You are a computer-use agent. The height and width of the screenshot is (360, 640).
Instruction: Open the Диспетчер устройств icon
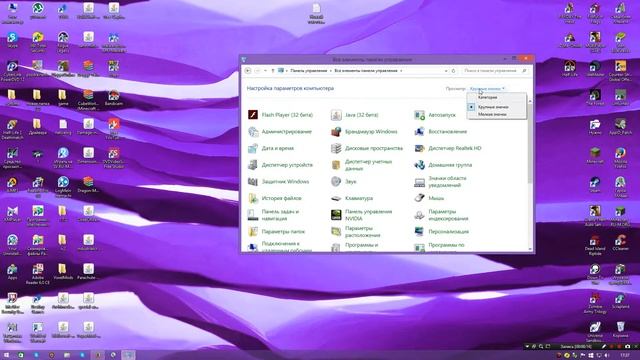pos(253,165)
